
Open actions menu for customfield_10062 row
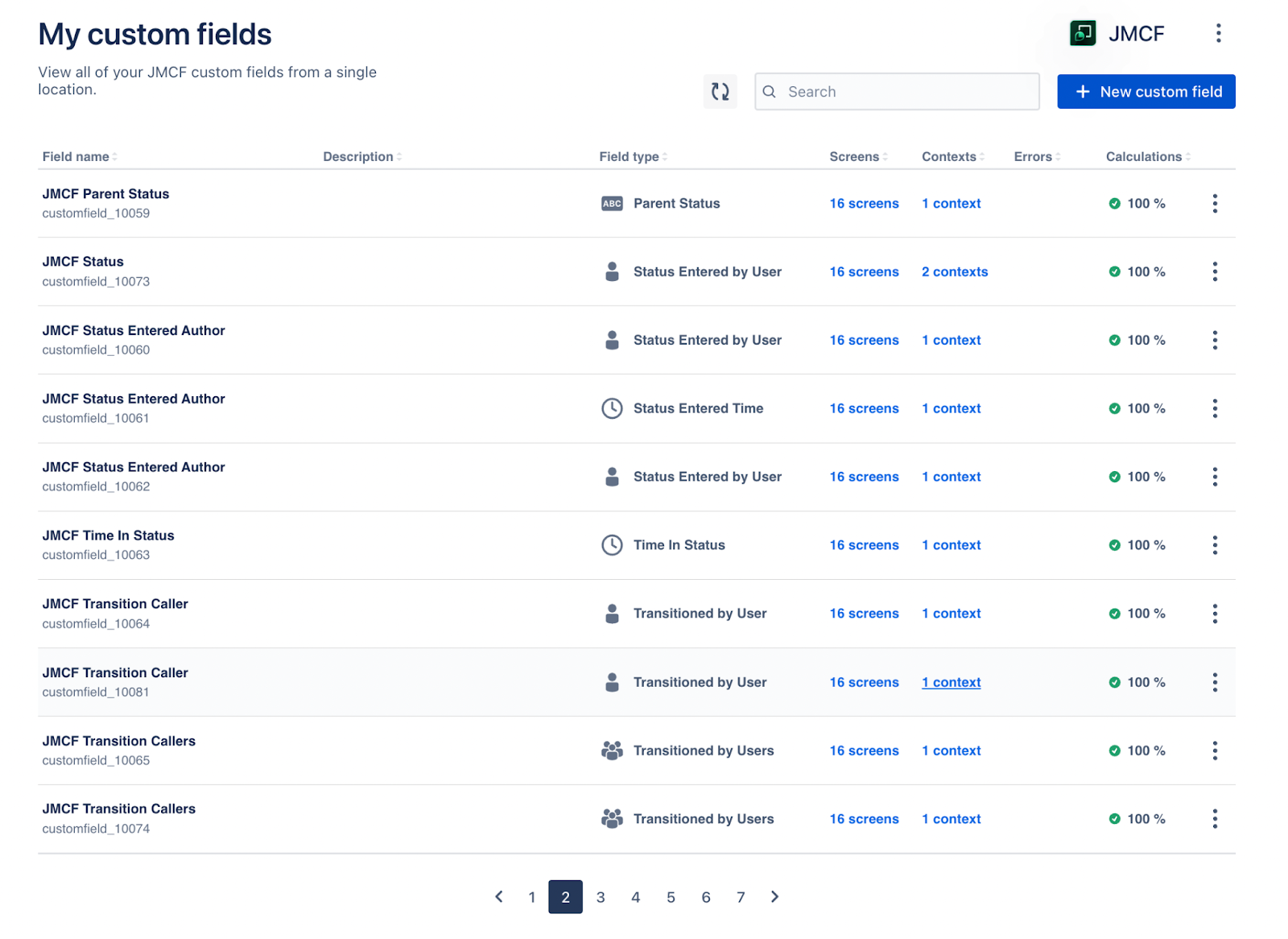pyautogui.click(x=1215, y=477)
